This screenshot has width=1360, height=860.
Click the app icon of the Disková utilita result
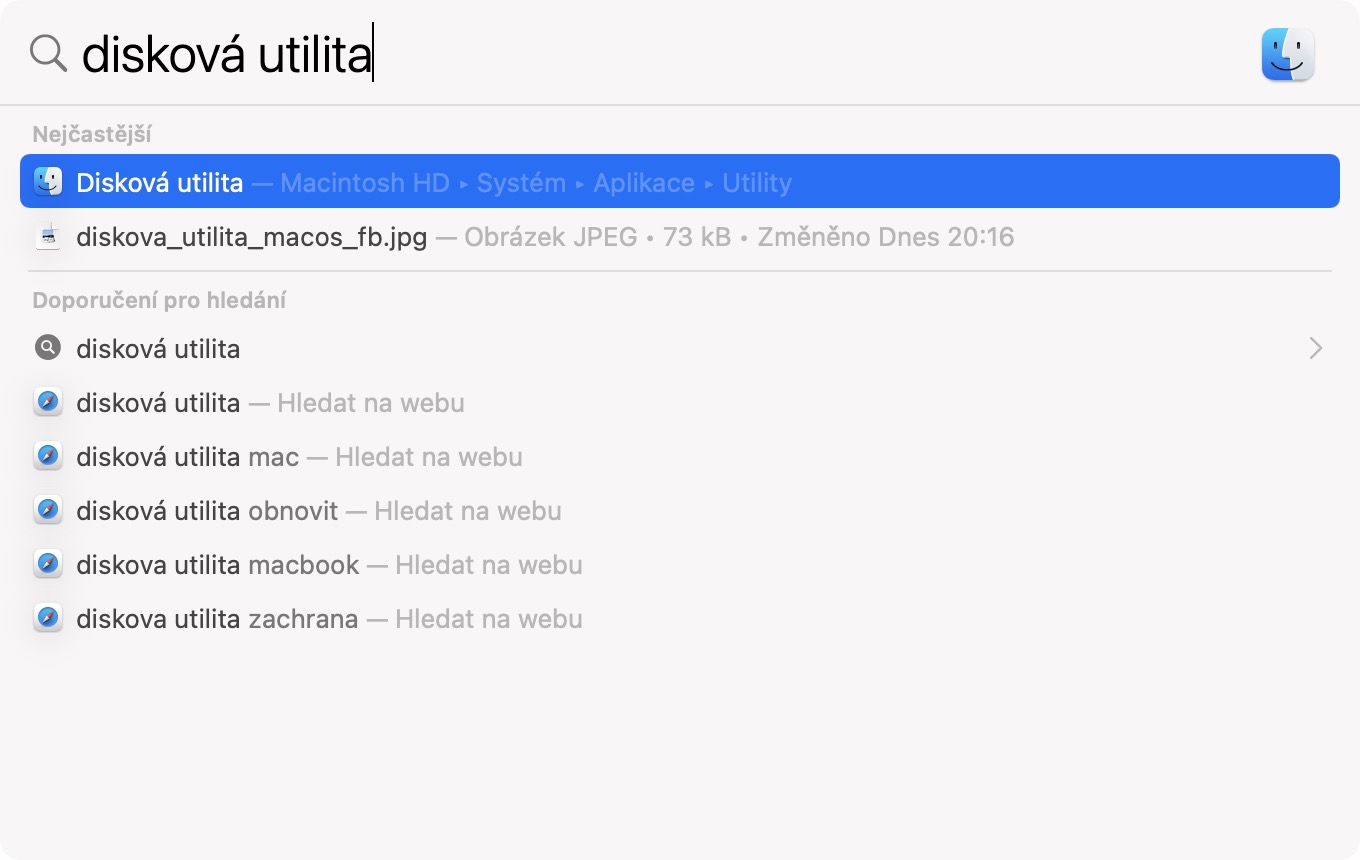(x=48, y=182)
